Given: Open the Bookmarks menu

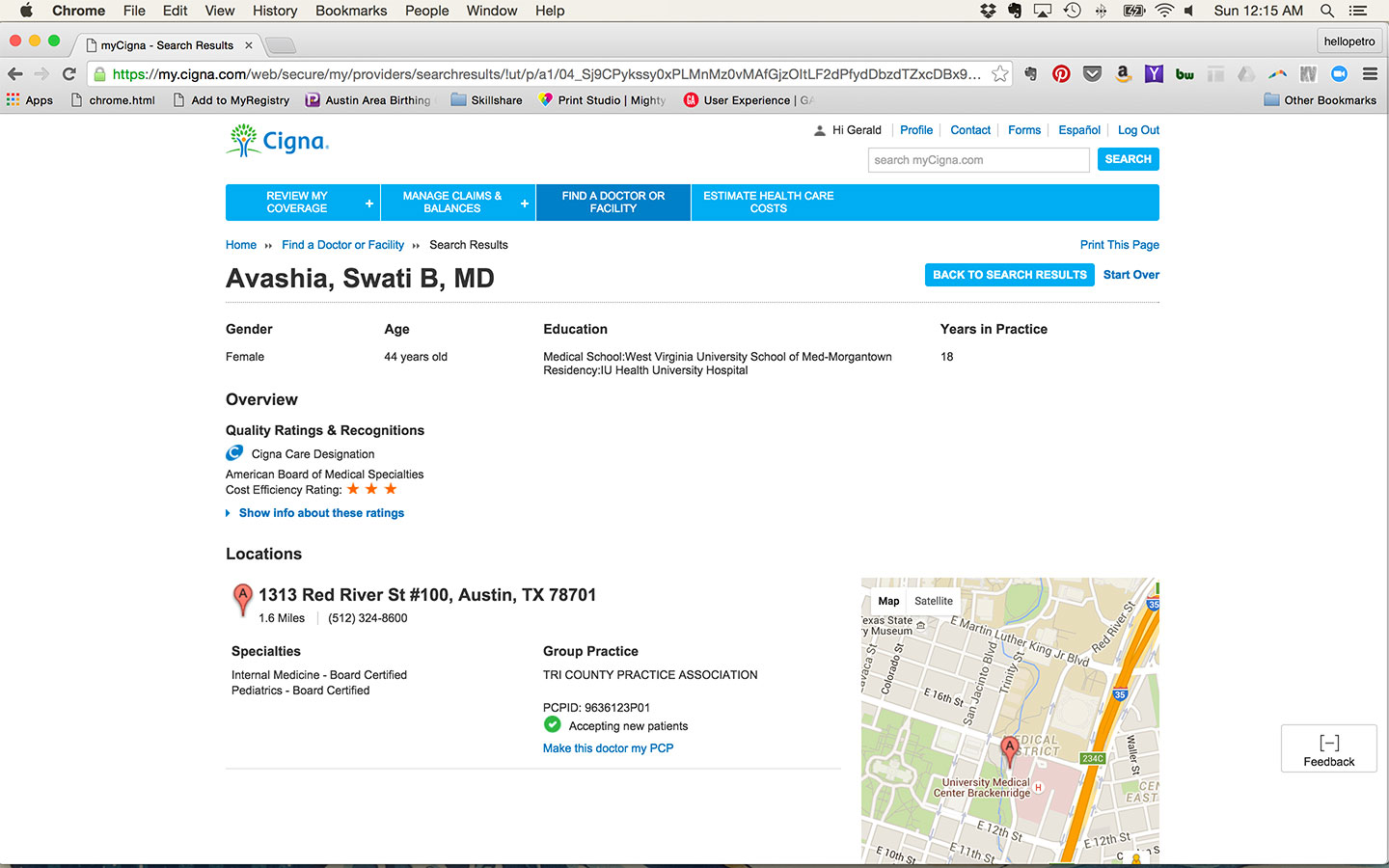Looking at the screenshot, I should pyautogui.click(x=351, y=11).
